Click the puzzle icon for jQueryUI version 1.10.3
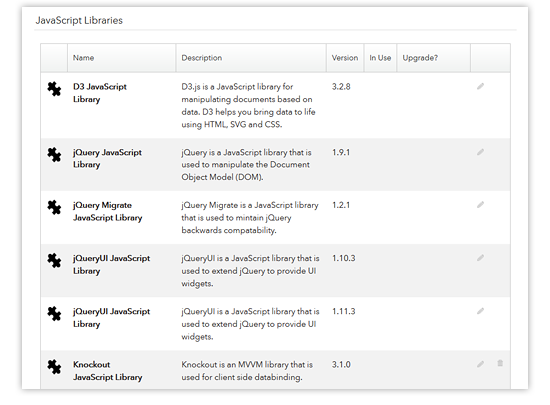Viewport: 550px width, 405px height. [x=54, y=261]
